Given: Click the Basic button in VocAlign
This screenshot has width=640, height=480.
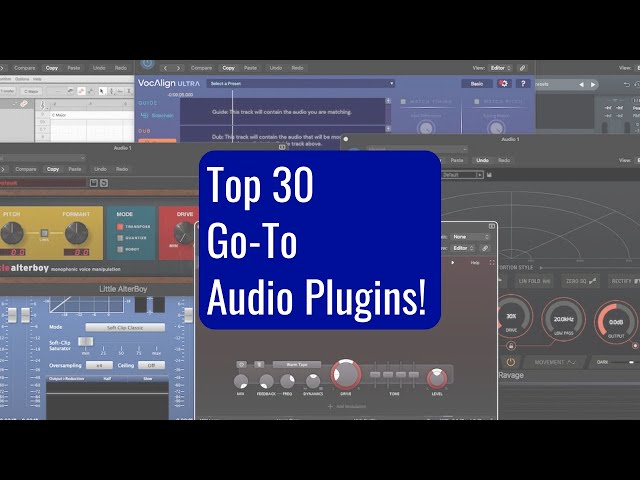Looking at the screenshot, I should tap(477, 83).
